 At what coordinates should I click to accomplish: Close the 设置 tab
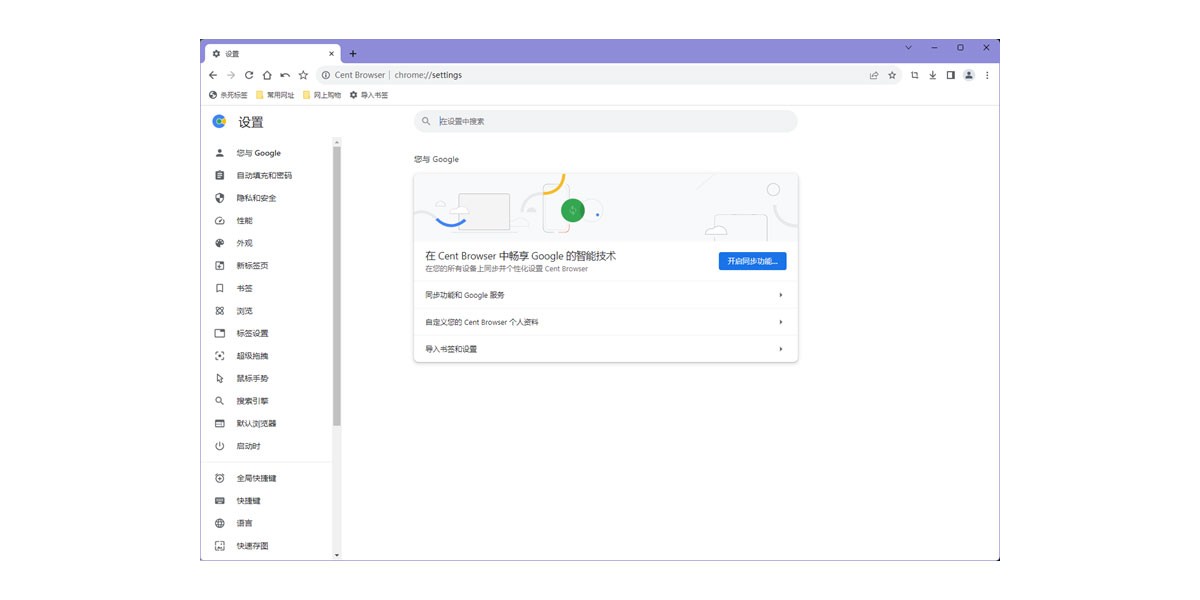[332, 54]
